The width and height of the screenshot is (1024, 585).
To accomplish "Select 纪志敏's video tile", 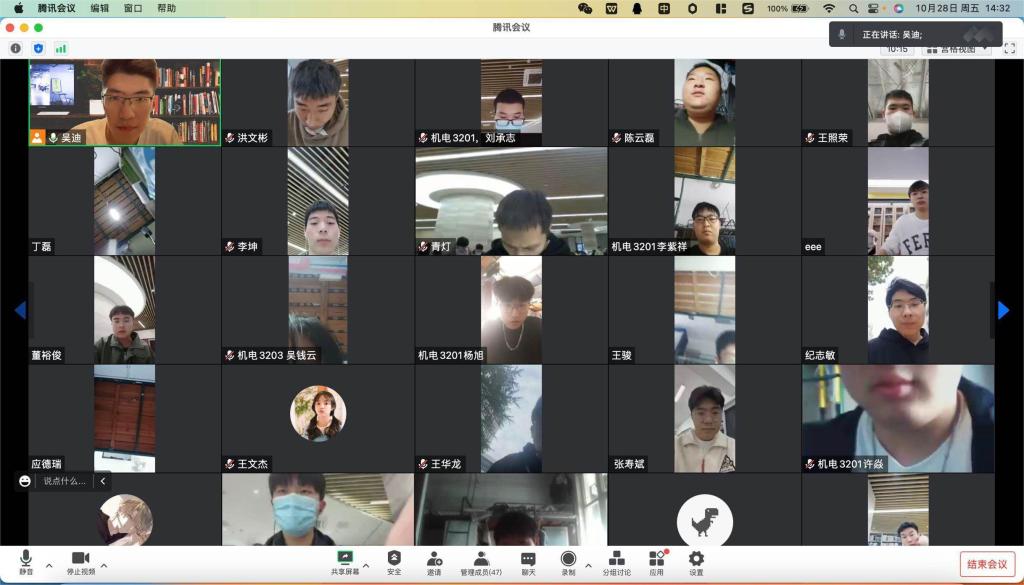I will point(898,310).
